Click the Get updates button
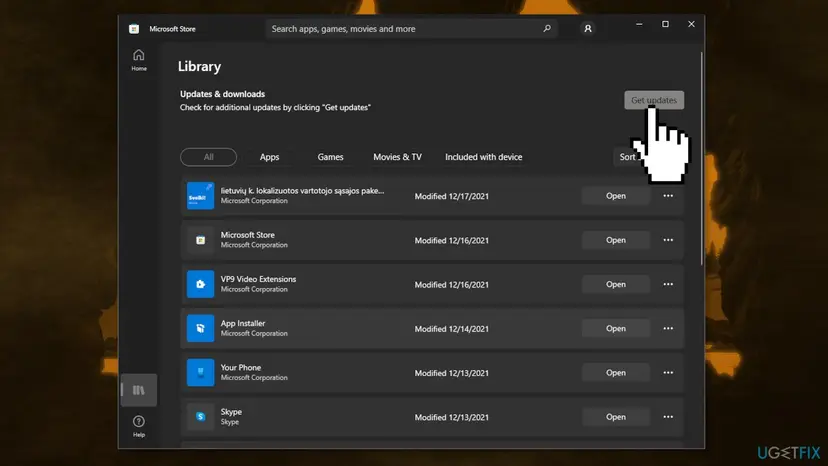Viewport: 828px width, 466px height. pyautogui.click(x=654, y=100)
